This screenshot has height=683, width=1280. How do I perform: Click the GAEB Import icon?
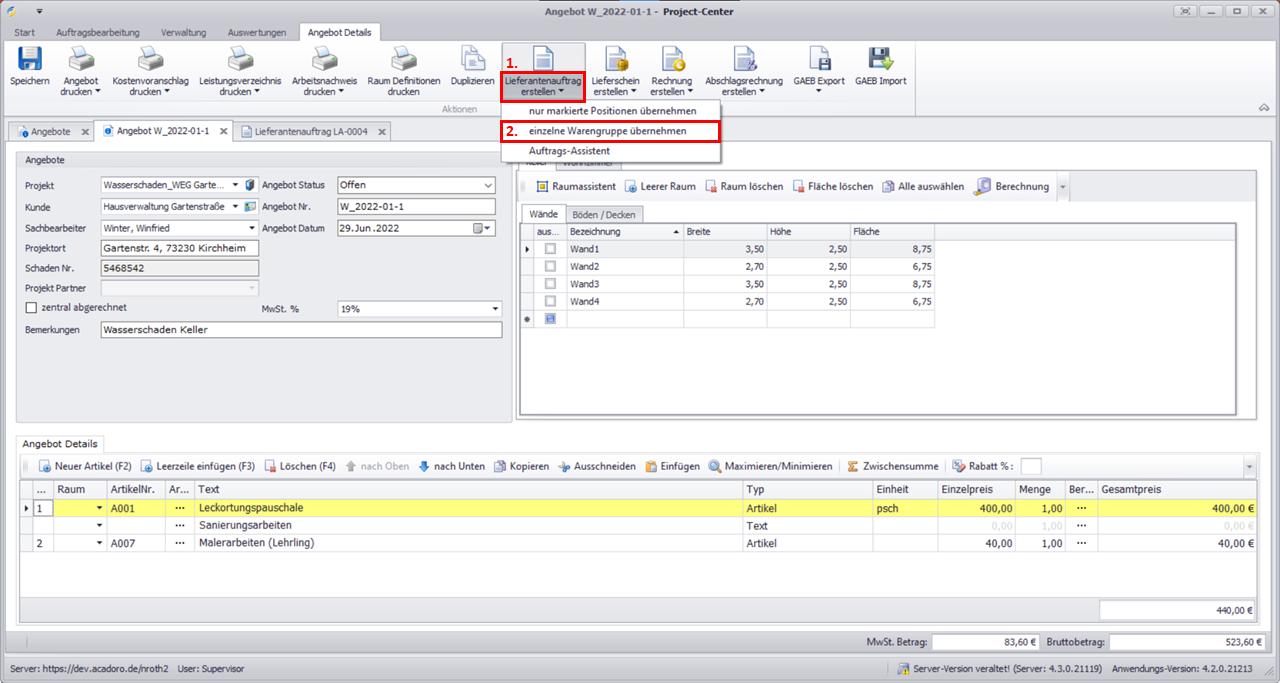[x=880, y=61]
